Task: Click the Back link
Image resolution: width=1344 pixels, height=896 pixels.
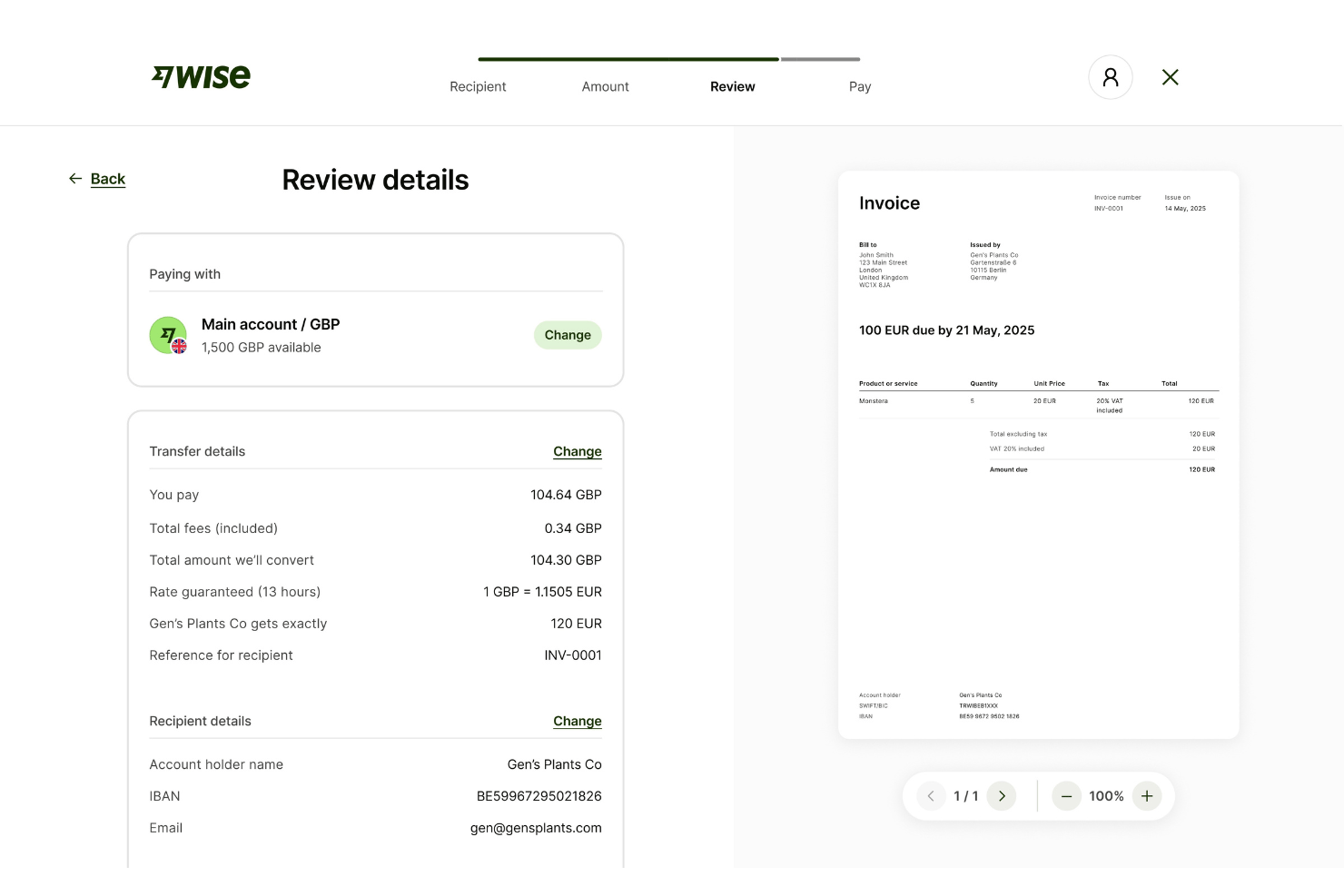Action: point(108,179)
